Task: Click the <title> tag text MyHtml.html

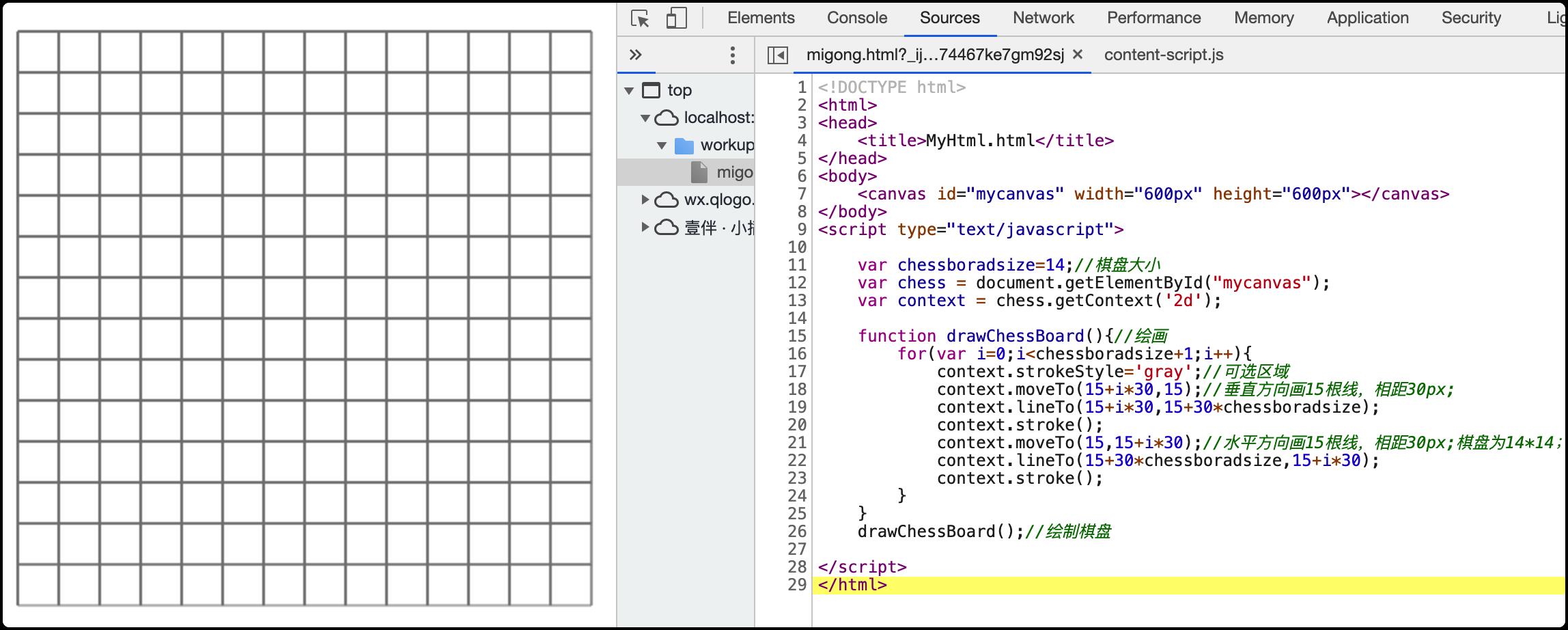Action: (981, 141)
